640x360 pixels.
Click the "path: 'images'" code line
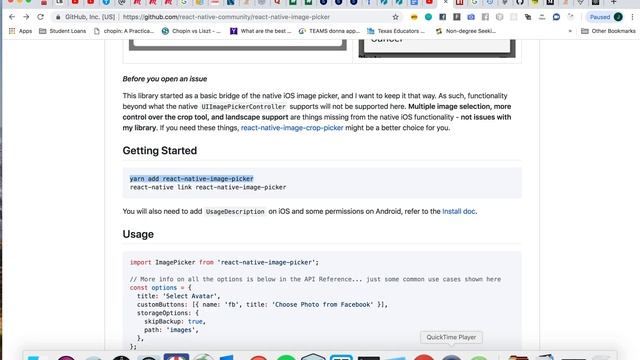pyautogui.click(x=171, y=330)
